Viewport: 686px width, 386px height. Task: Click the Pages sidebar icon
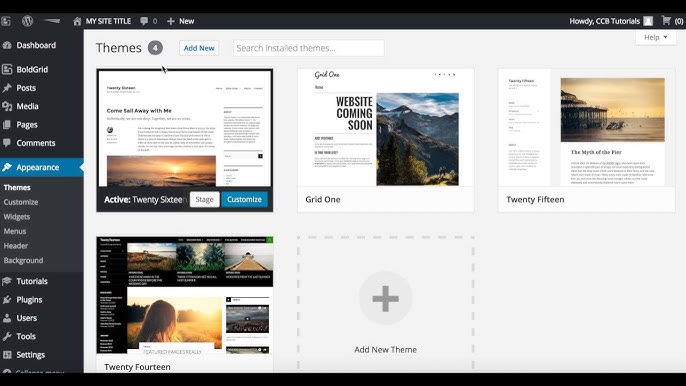(x=7, y=125)
